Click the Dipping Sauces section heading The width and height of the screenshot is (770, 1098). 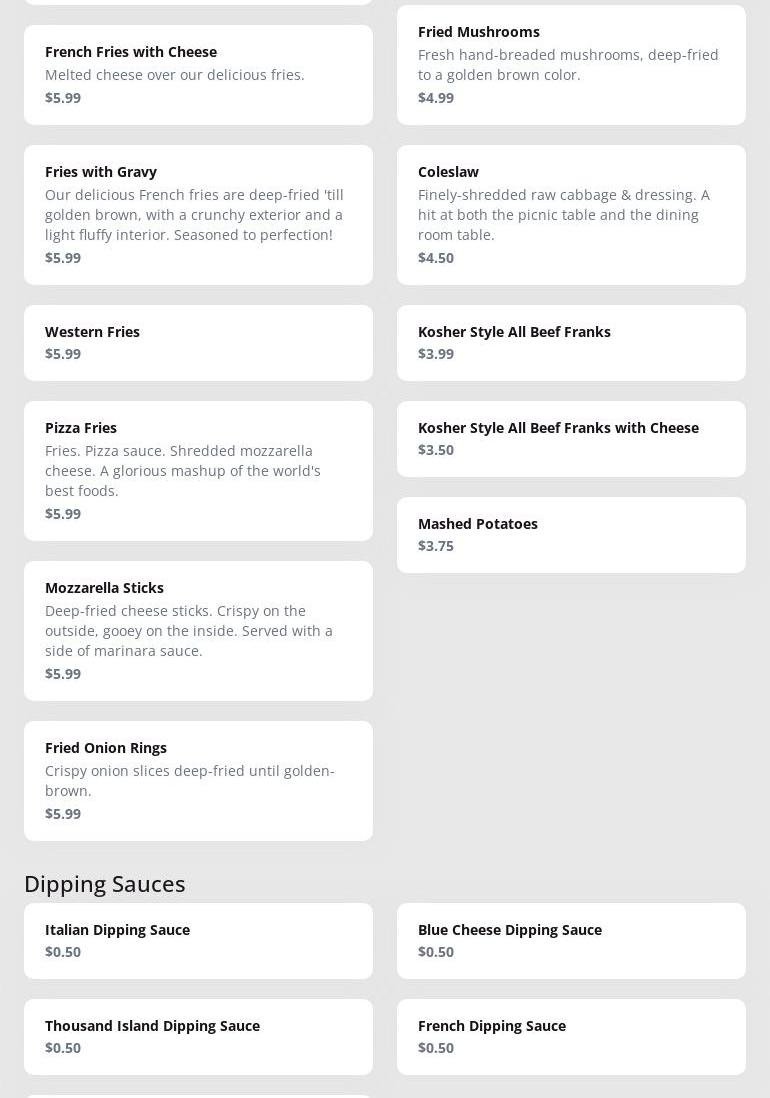point(105,884)
